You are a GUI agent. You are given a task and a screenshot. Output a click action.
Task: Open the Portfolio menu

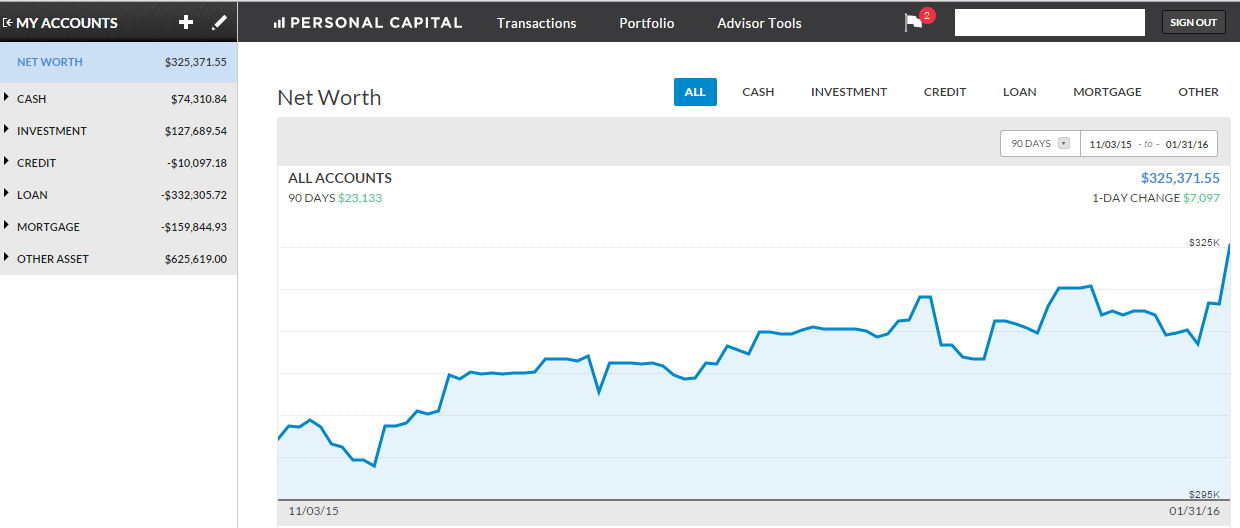tap(647, 23)
